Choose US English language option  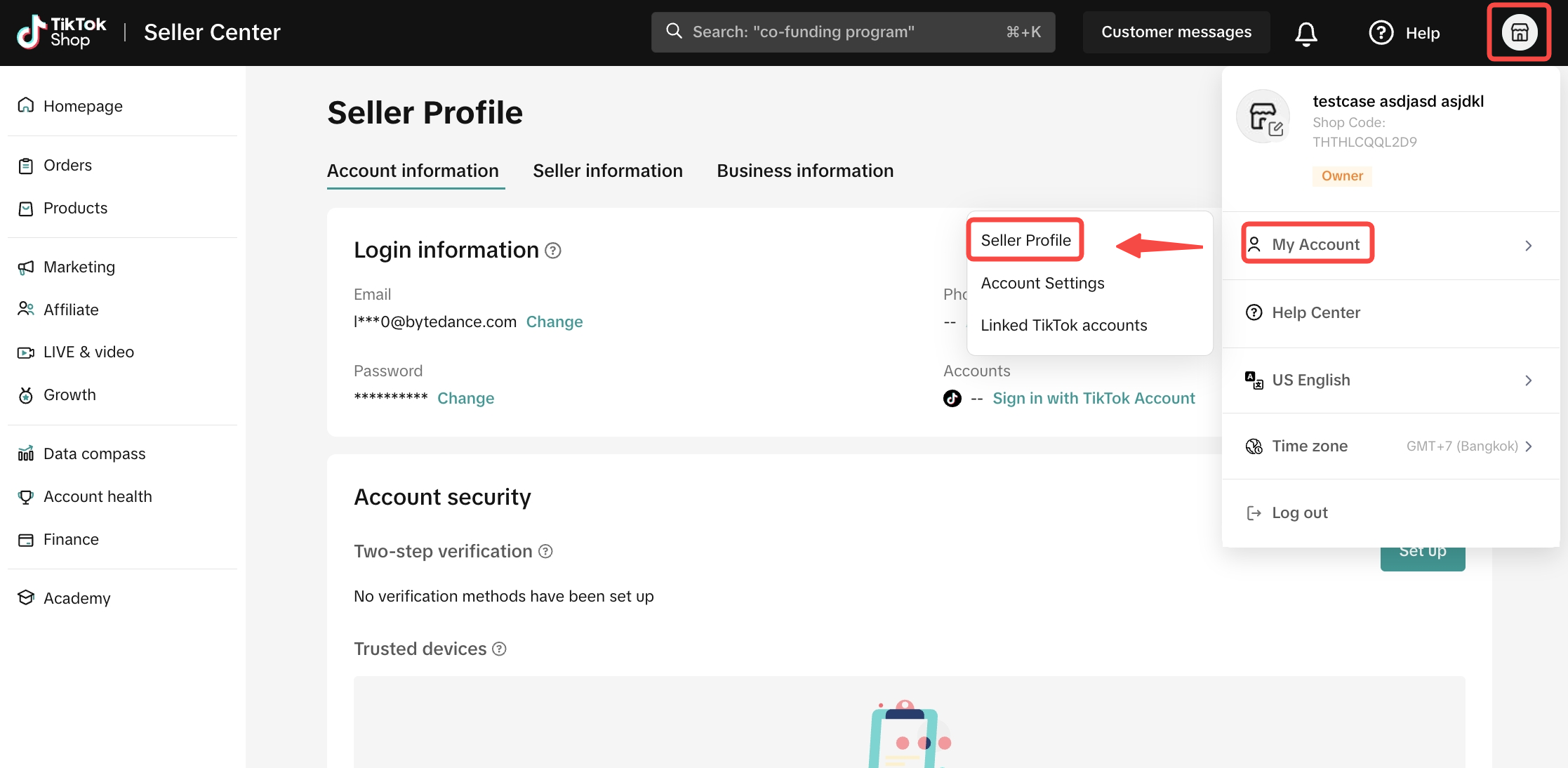pyautogui.click(x=1390, y=380)
